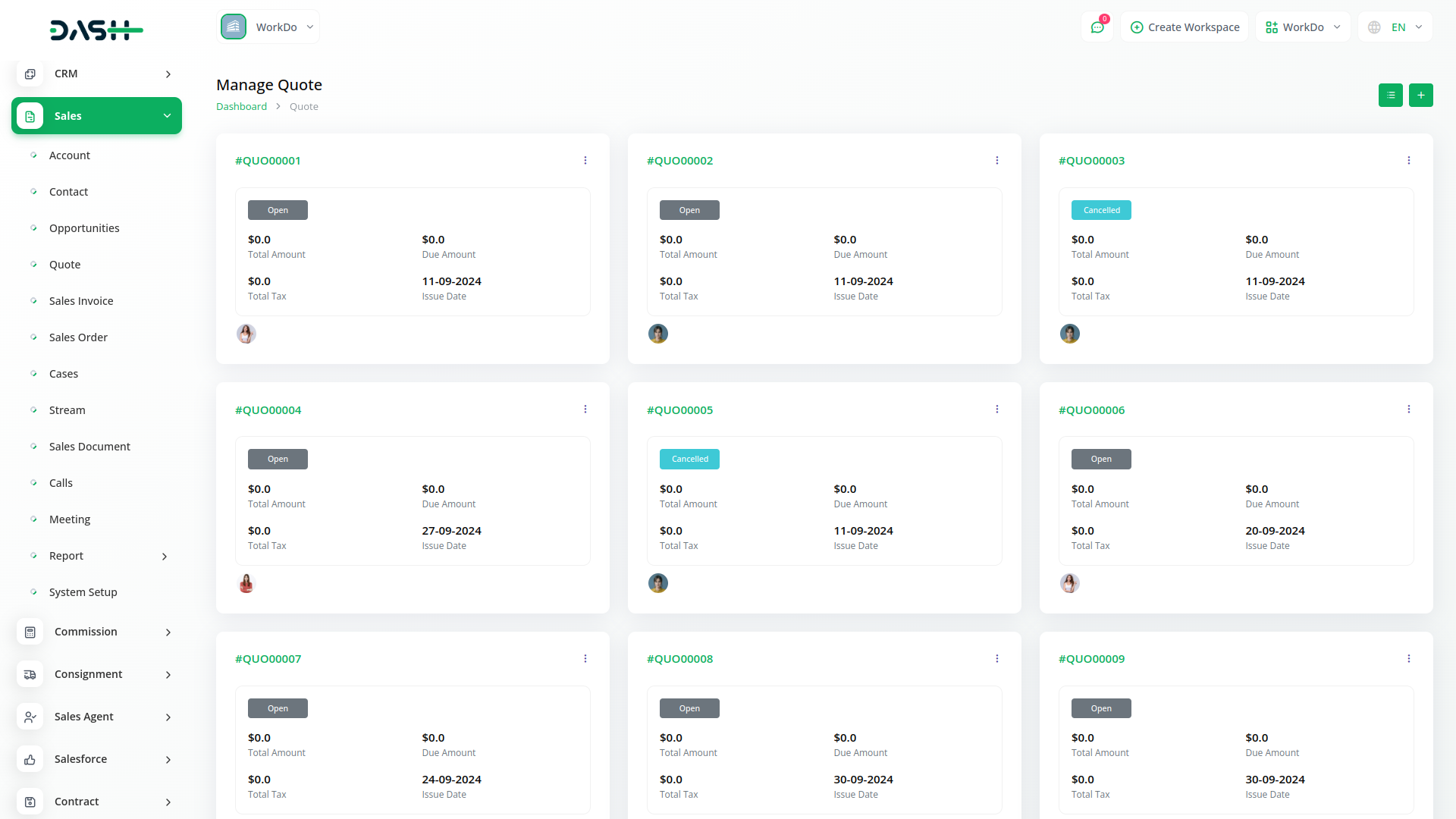The width and height of the screenshot is (1456, 819).
Task: Click the WorkDo workspace building icon
Action: click(234, 27)
